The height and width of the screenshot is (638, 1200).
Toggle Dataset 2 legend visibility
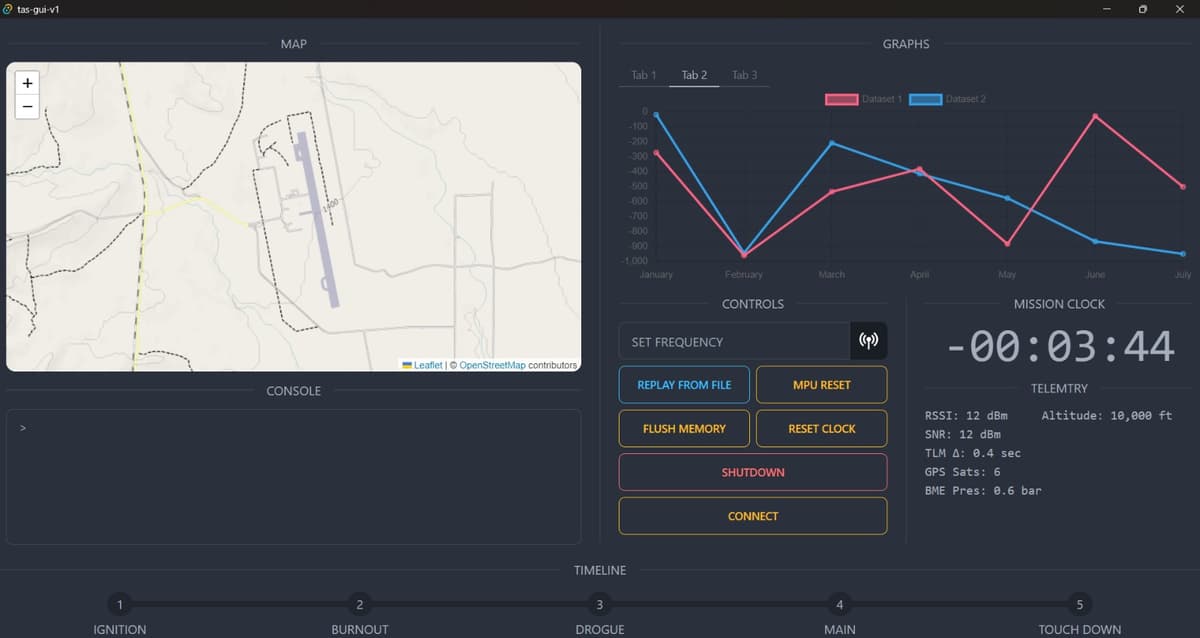[948, 99]
